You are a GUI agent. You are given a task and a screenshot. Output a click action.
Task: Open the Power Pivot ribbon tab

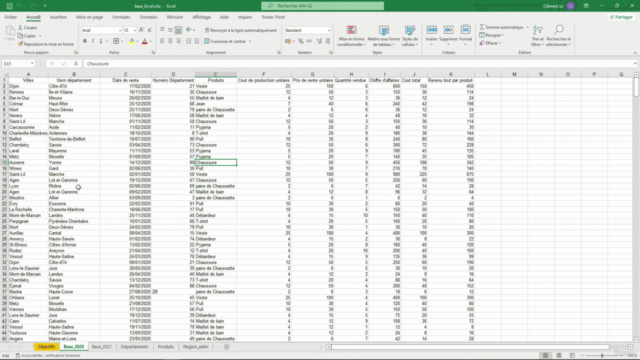(x=273, y=17)
